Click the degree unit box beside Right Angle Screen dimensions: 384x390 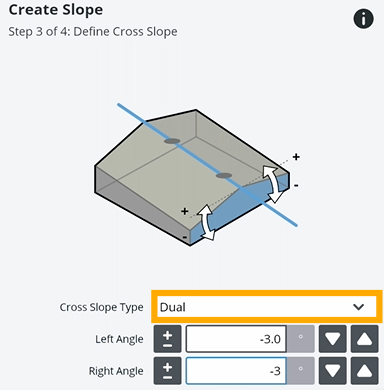pyautogui.click(x=301, y=371)
